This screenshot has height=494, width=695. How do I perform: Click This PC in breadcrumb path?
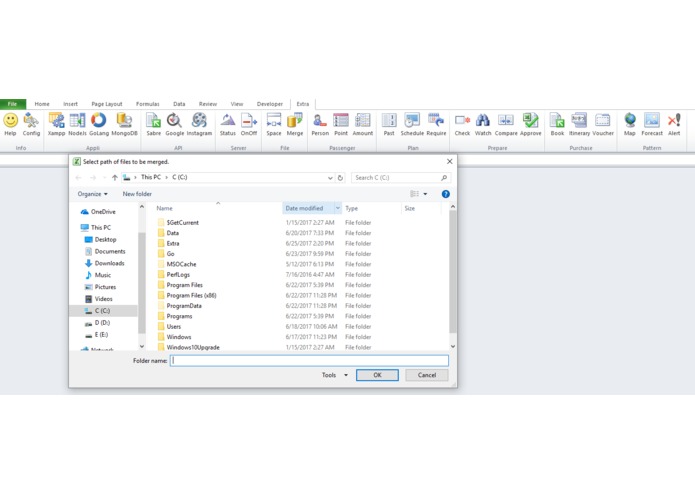tap(151, 177)
